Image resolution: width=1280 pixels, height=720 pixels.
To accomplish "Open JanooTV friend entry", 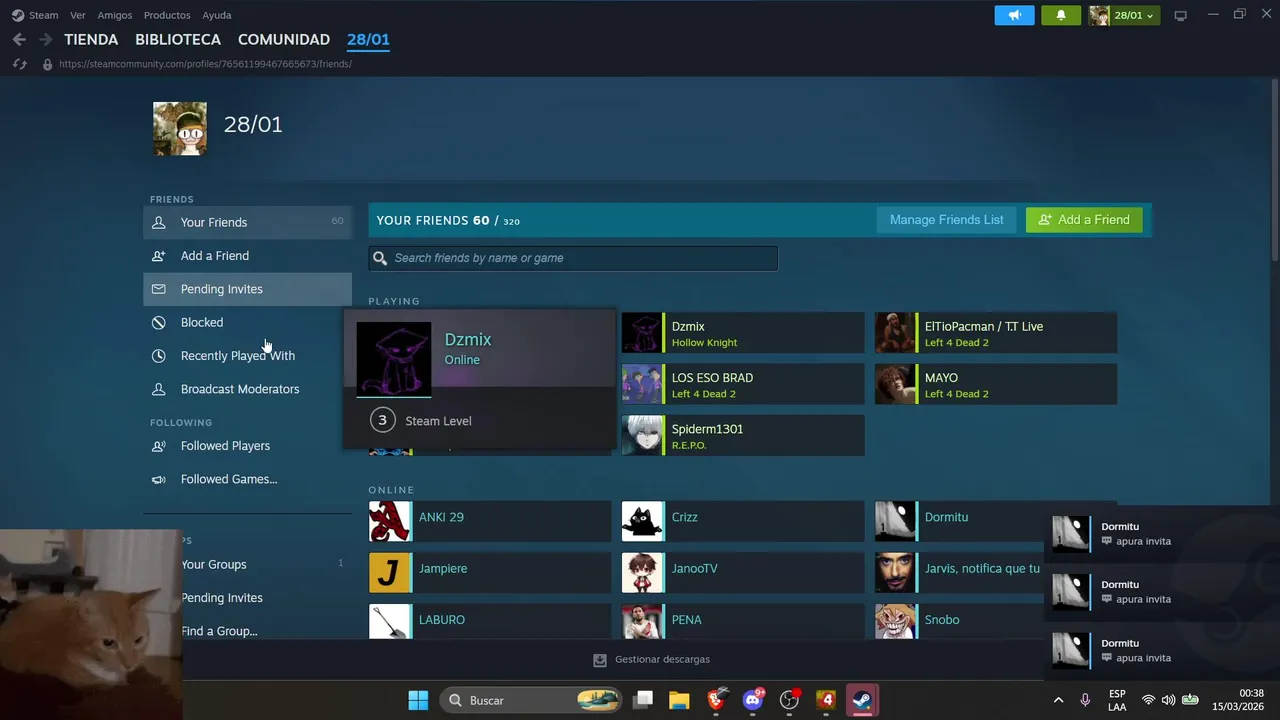I will (x=743, y=573).
